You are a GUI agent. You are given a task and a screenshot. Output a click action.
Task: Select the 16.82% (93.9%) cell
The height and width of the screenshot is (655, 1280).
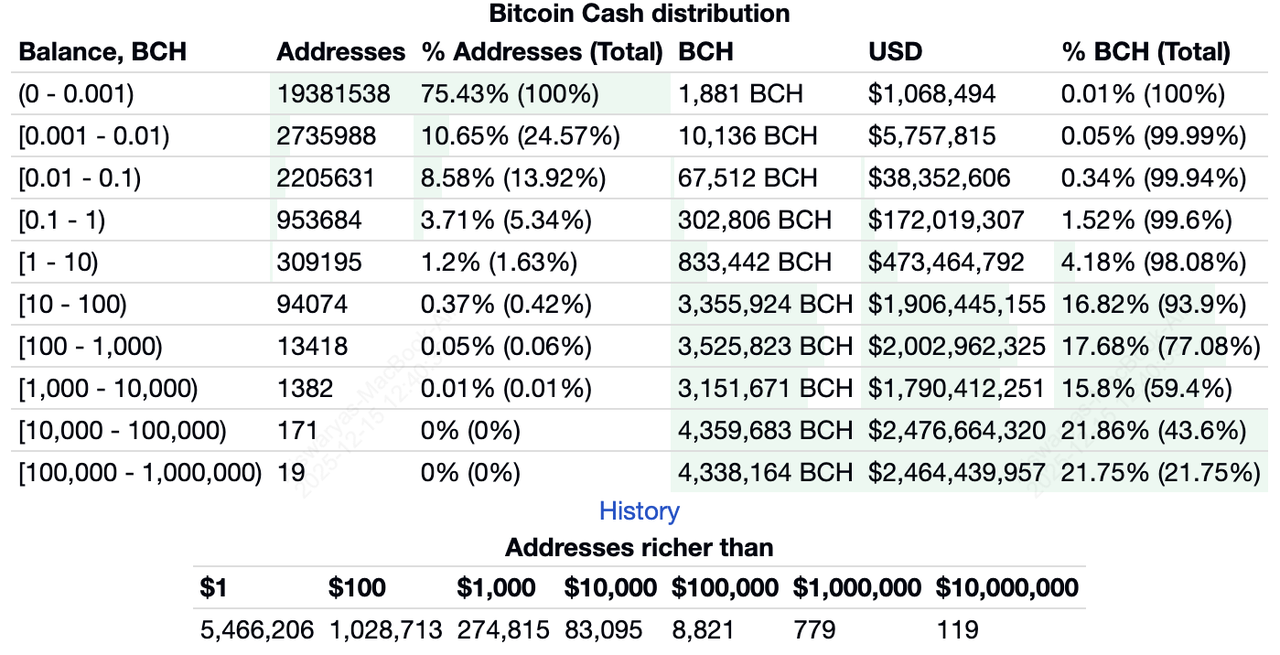click(1153, 304)
